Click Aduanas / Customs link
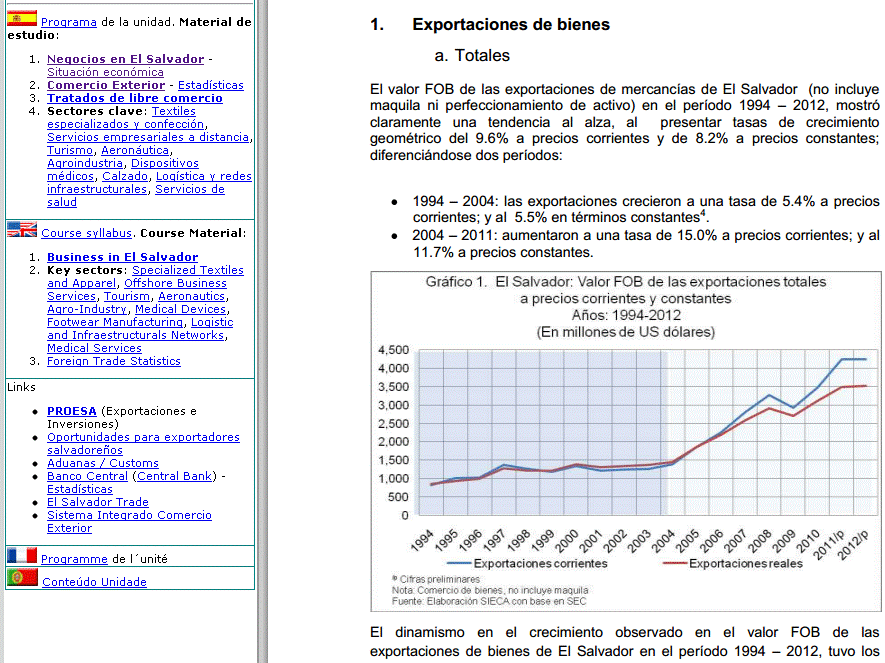Viewport: 885px width, 663px height. 101,463
